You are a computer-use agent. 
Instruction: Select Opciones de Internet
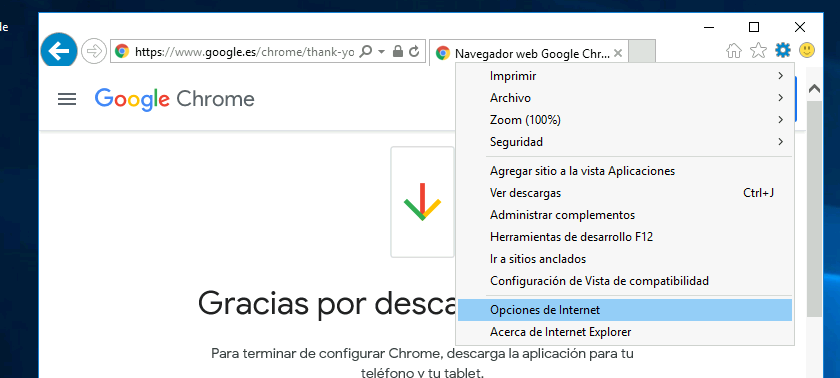pyautogui.click(x=625, y=310)
